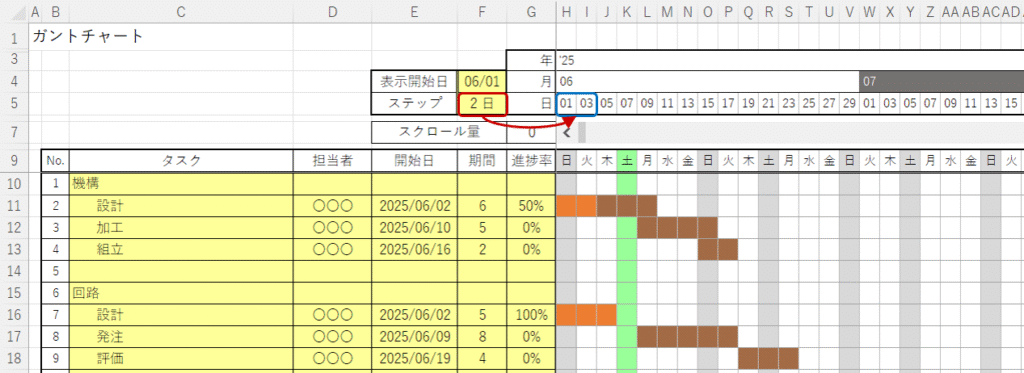
Task: Click the 担当者 header cell
Action: tap(332, 161)
